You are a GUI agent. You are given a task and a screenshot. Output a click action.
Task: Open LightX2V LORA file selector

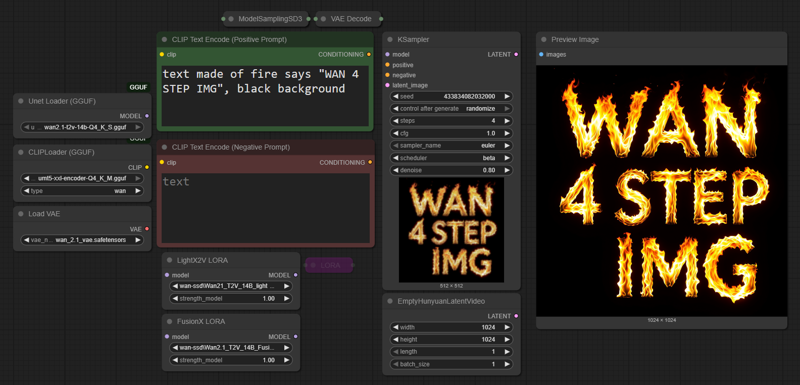[231, 286]
